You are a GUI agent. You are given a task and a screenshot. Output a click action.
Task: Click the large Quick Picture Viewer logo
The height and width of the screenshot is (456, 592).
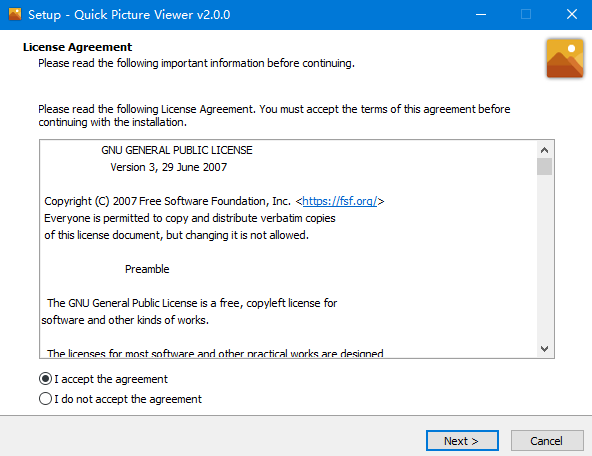point(565,58)
